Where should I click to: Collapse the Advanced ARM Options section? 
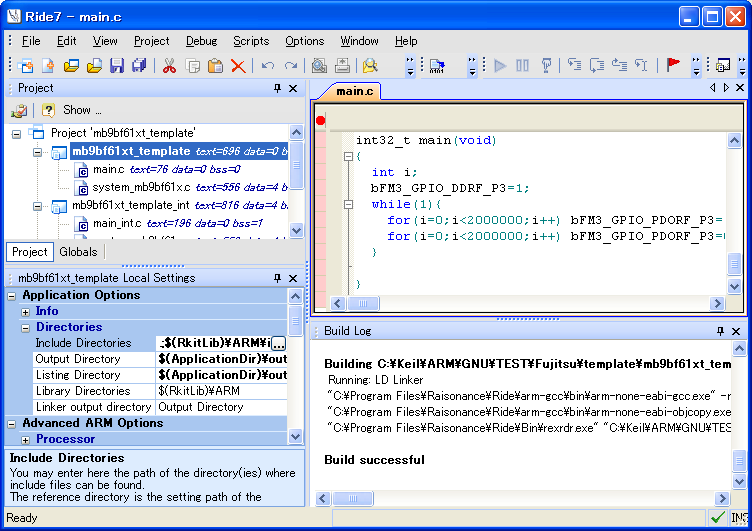click(12, 424)
